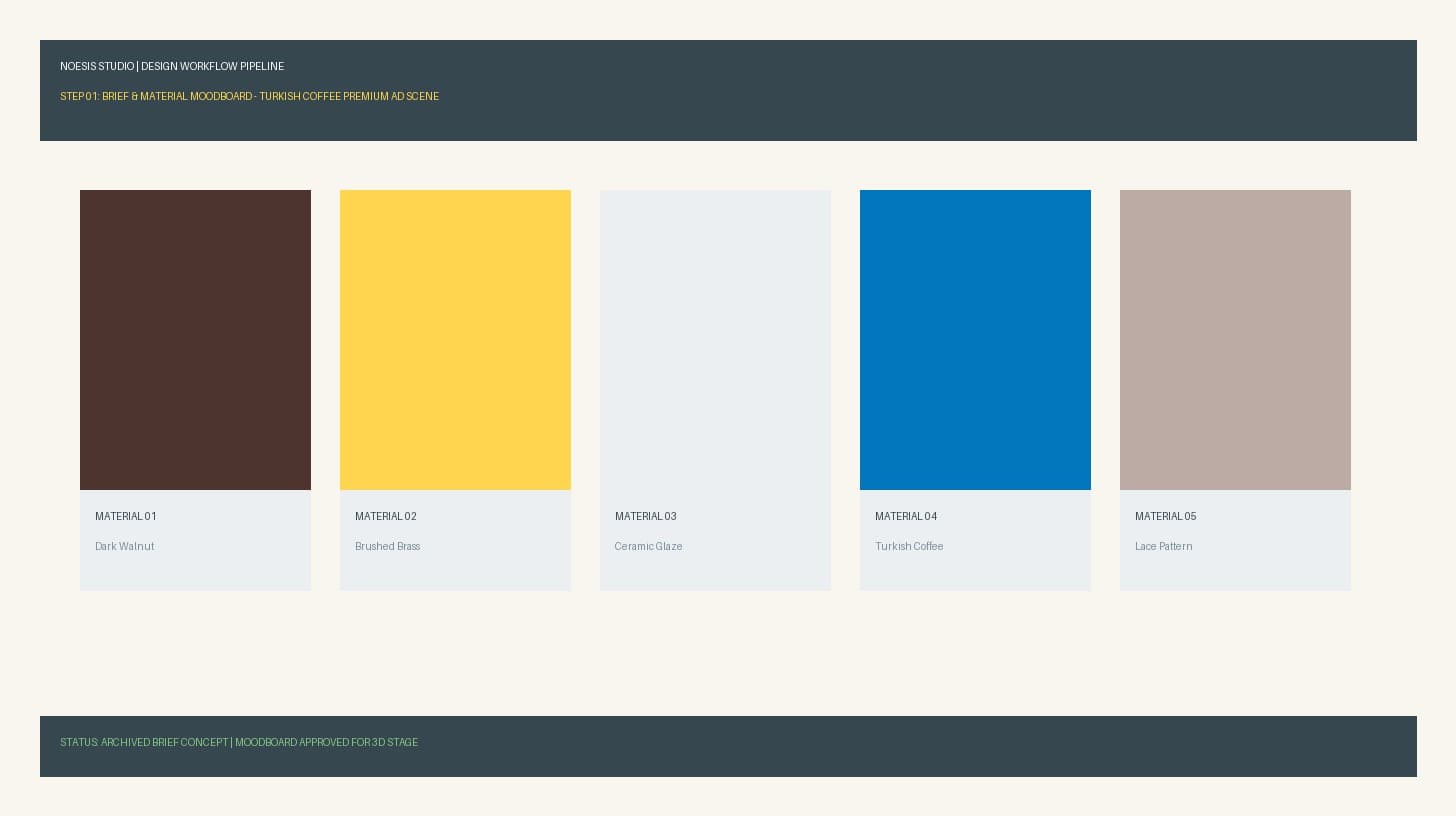This screenshot has width=1456, height=816.
Task: Click the 'STATUS: ARCHIVED BRIEF CONCEPT' footer text
Action: click(144, 742)
